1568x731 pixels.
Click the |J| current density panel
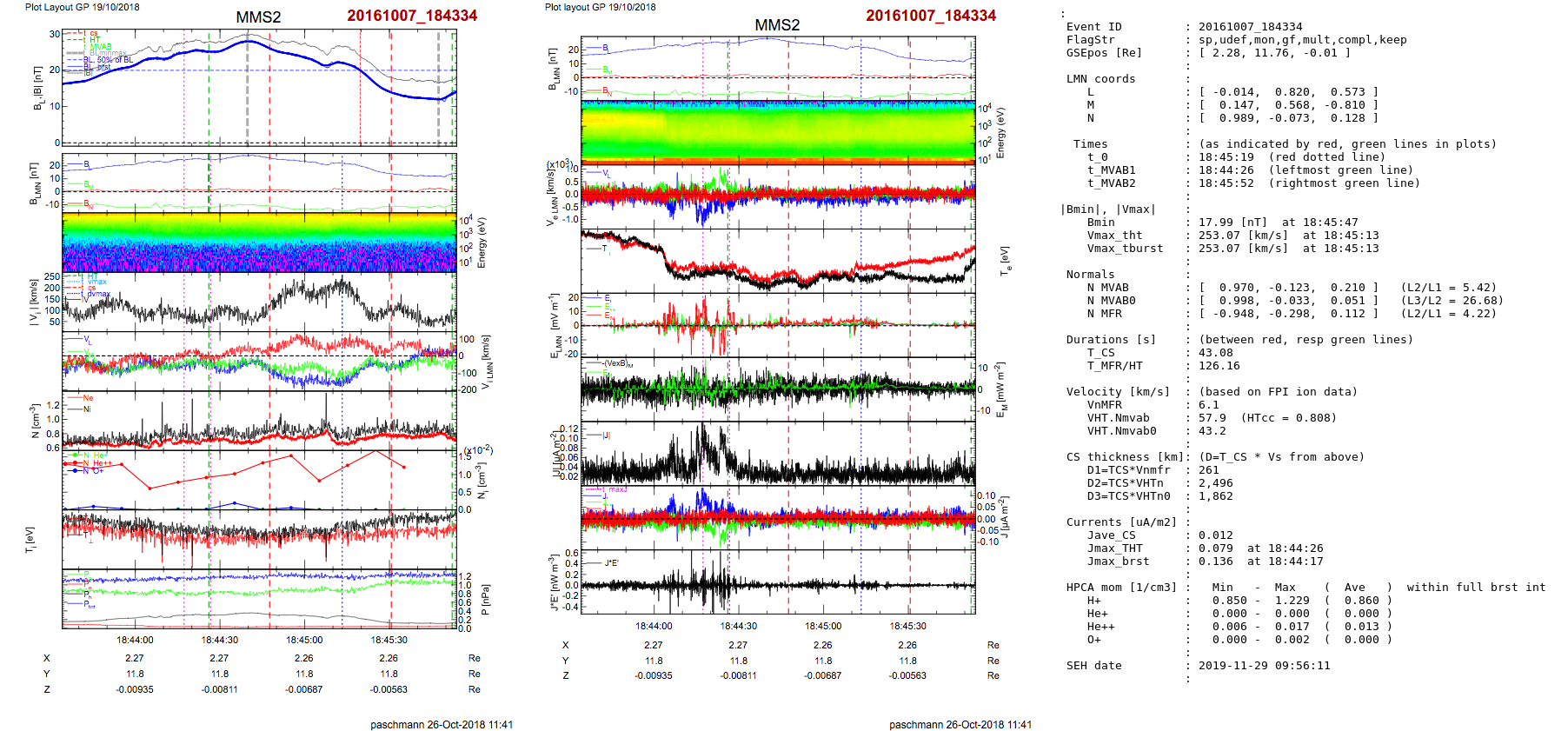[x=777, y=454]
